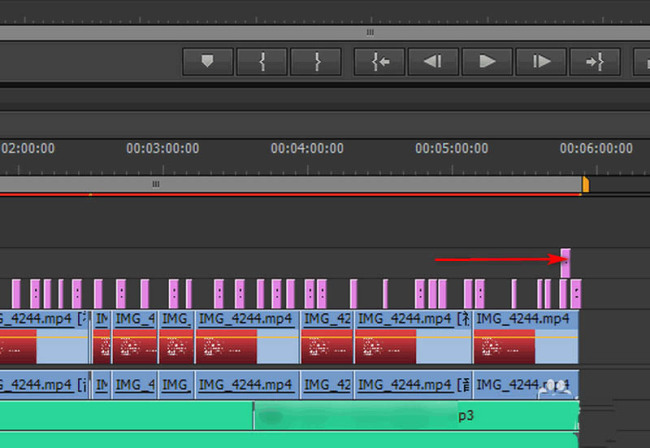Select the last IMG_4244.mp4 video clip
This screenshot has width=650, height=448.
526,337
